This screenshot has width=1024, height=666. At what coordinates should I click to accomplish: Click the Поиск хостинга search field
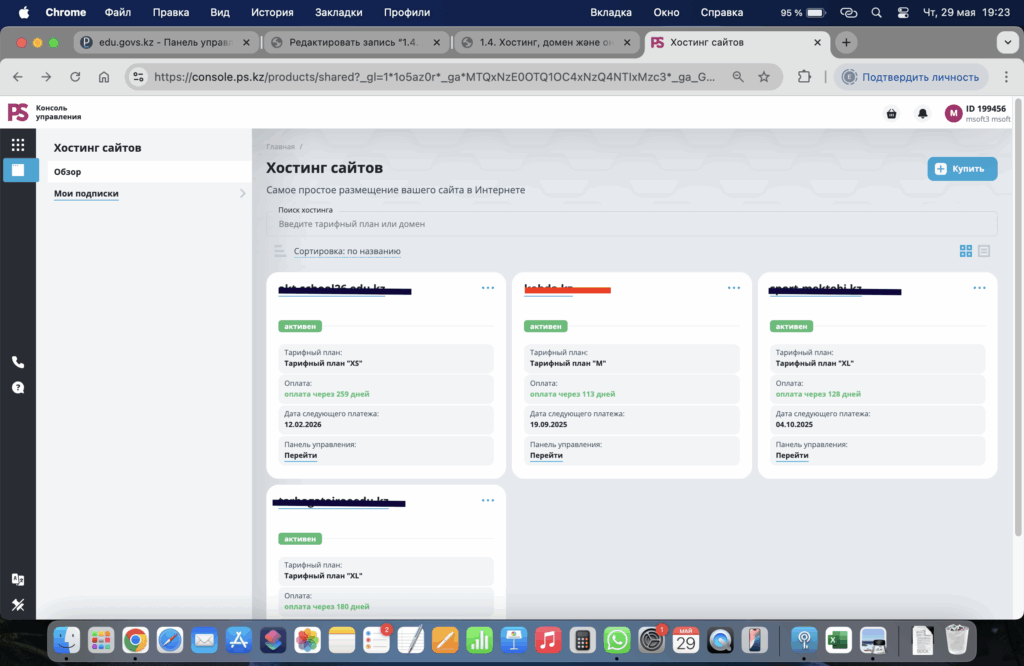click(x=636, y=224)
